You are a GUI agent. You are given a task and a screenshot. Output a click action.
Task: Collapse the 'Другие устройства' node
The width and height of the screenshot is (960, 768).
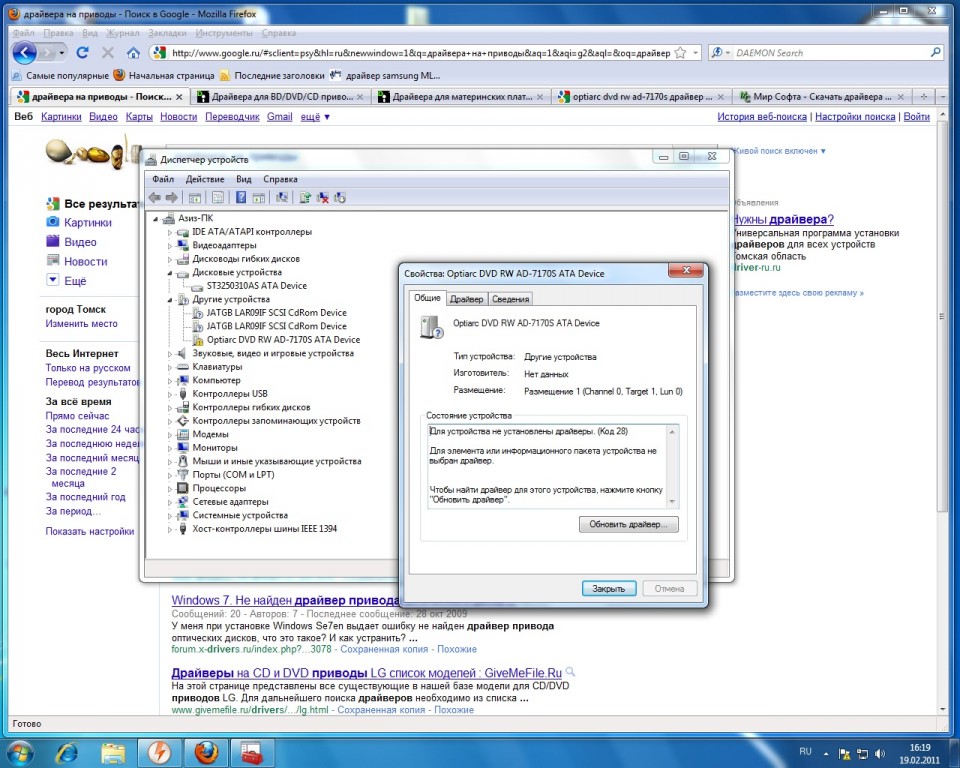pyautogui.click(x=170, y=299)
